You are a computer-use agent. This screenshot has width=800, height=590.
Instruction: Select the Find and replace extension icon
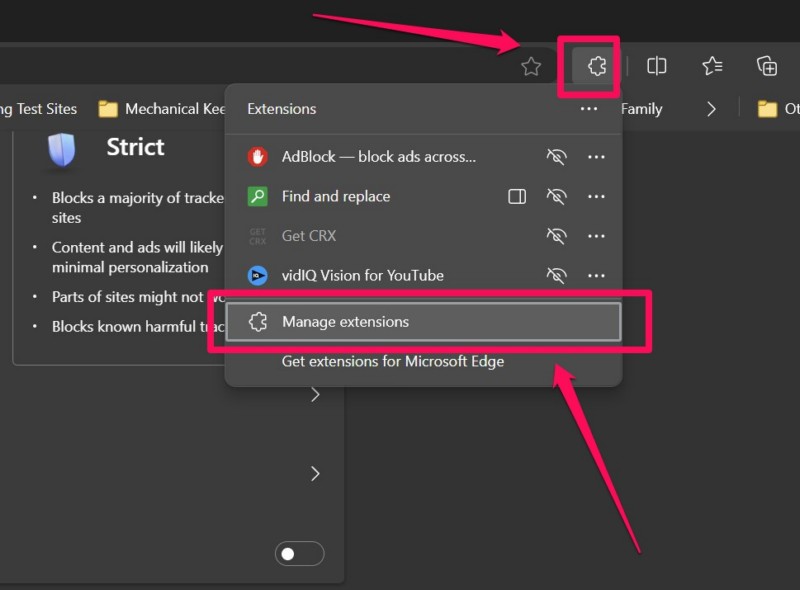(258, 196)
